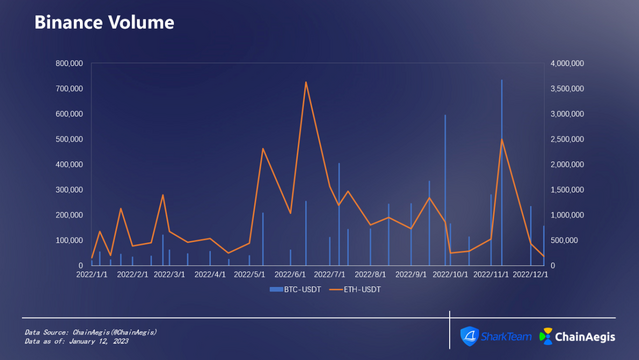This screenshot has width=639, height=360.
Task: Click the Data as of January 12 text
Action: pyautogui.click(x=76, y=341)
